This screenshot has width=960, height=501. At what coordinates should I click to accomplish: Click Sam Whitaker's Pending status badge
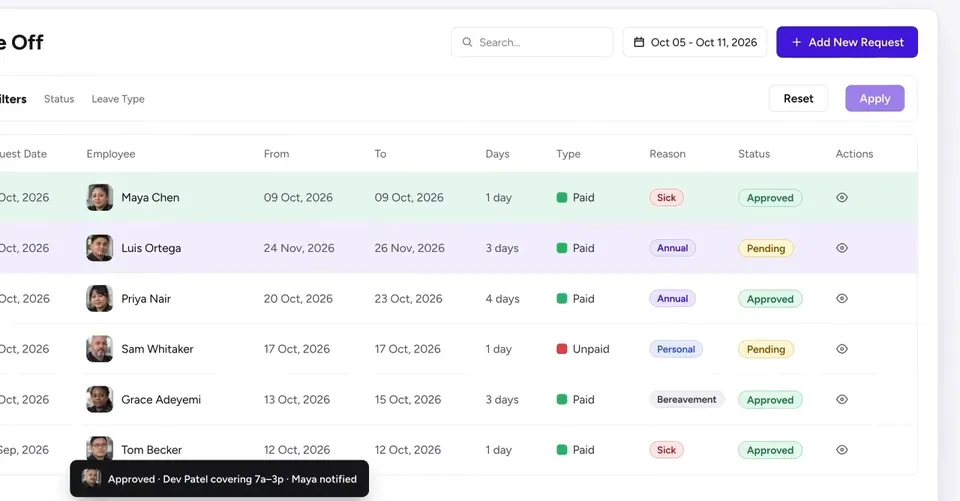766,349
